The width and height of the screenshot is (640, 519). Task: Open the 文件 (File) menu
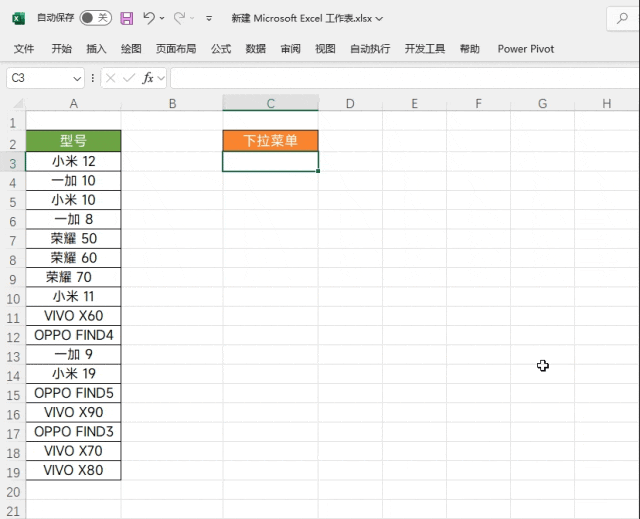[24, 49]
